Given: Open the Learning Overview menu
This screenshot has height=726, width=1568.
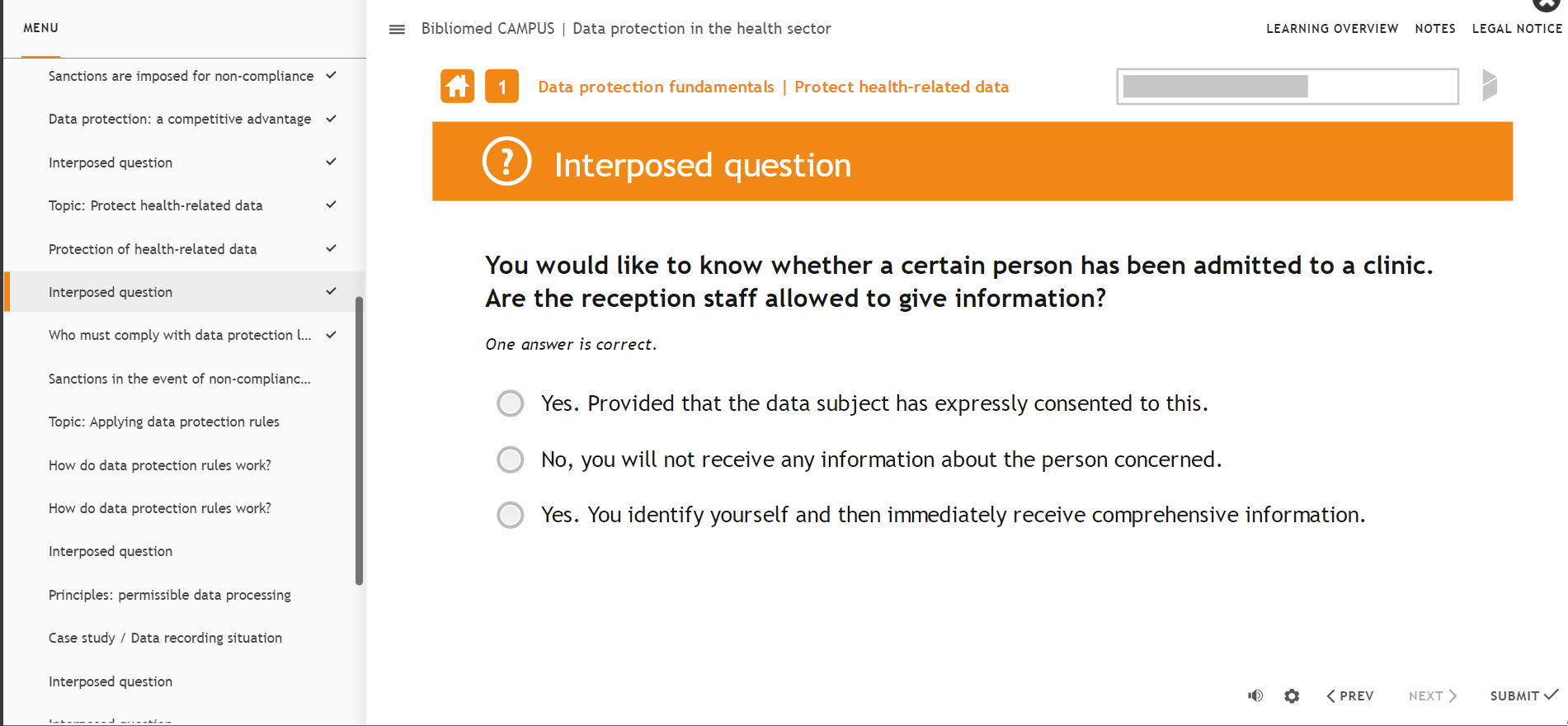Looking at the screenshot, I should pyautogui.click(x=1332, y=29).
